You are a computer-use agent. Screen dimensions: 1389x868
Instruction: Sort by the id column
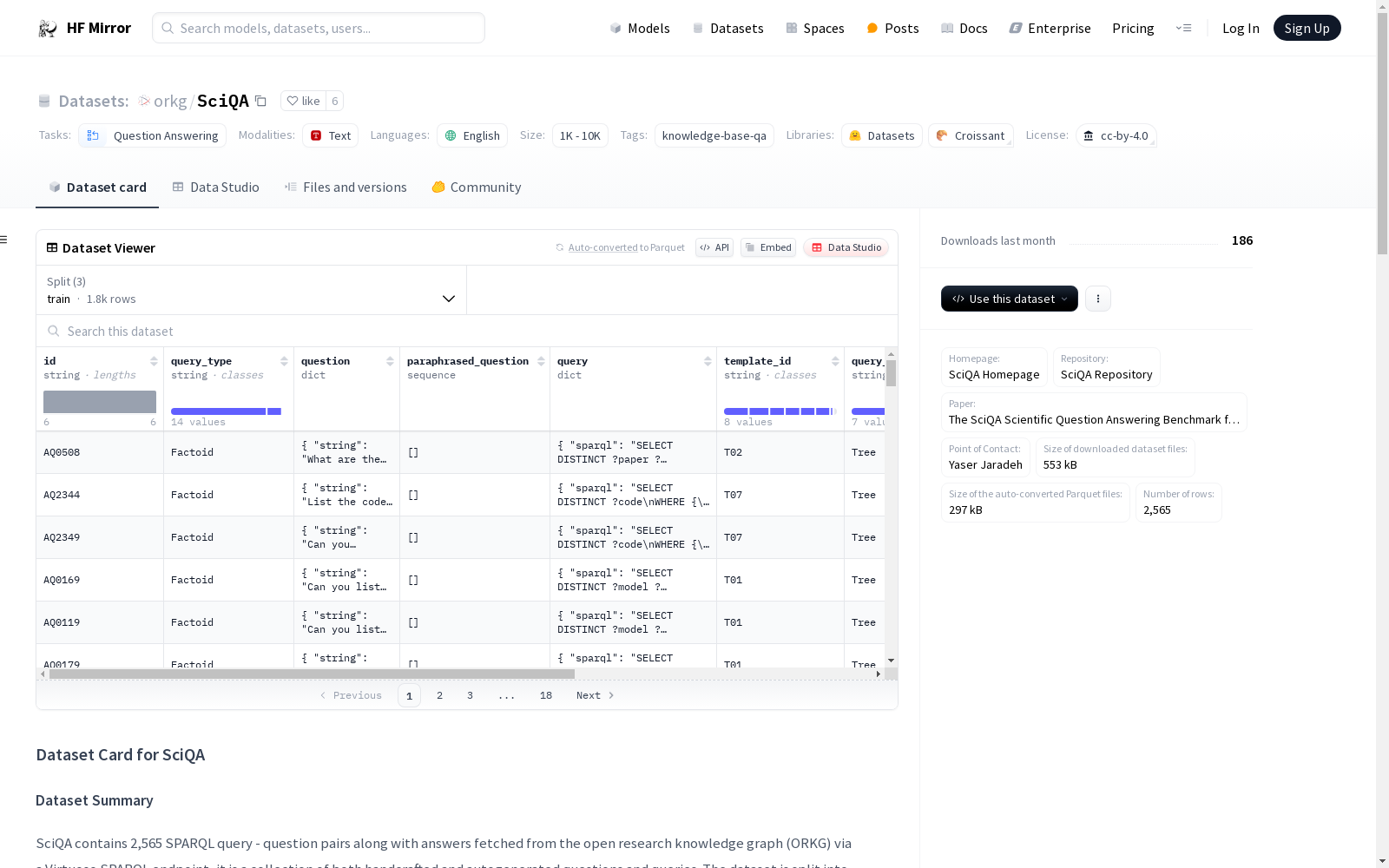[154, 361]
